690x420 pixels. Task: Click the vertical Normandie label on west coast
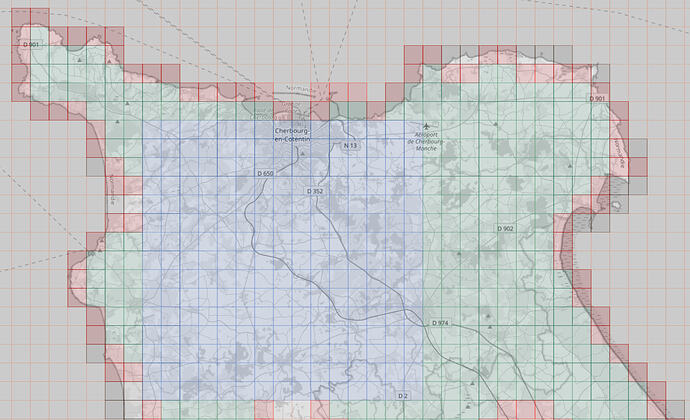tap(112, 190)
